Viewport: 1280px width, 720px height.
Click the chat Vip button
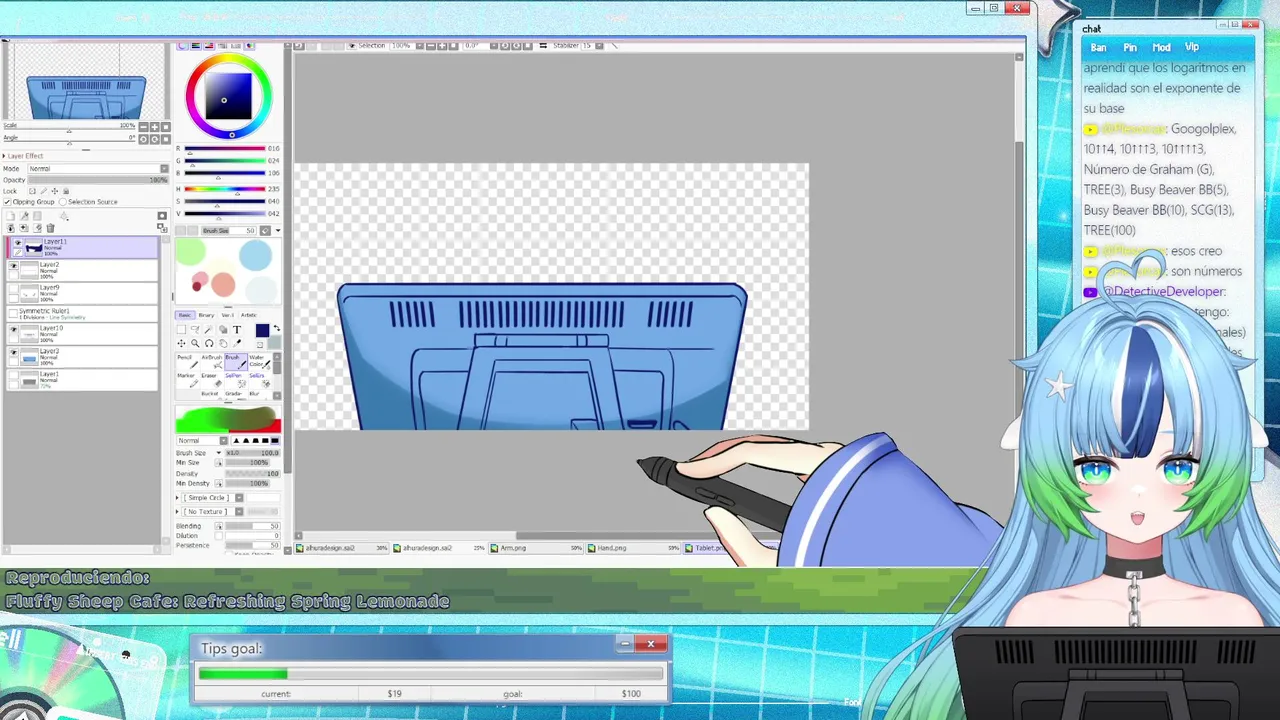(x=1192, y=47)
